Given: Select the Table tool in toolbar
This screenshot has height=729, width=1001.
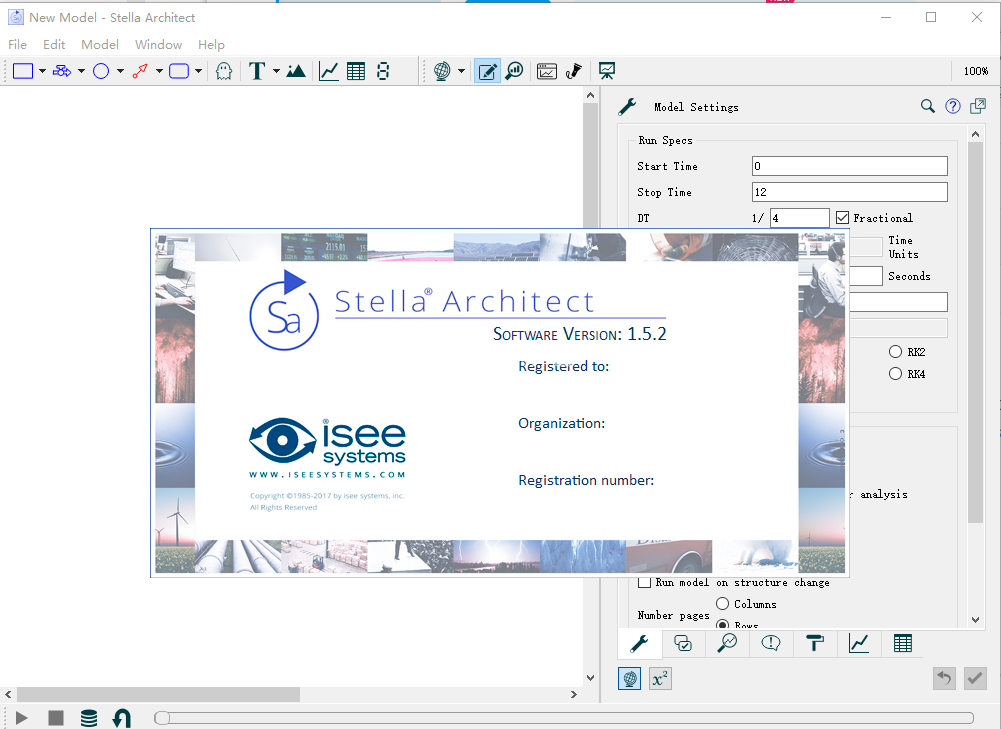Looking at the screenshot, I should 356,71.
